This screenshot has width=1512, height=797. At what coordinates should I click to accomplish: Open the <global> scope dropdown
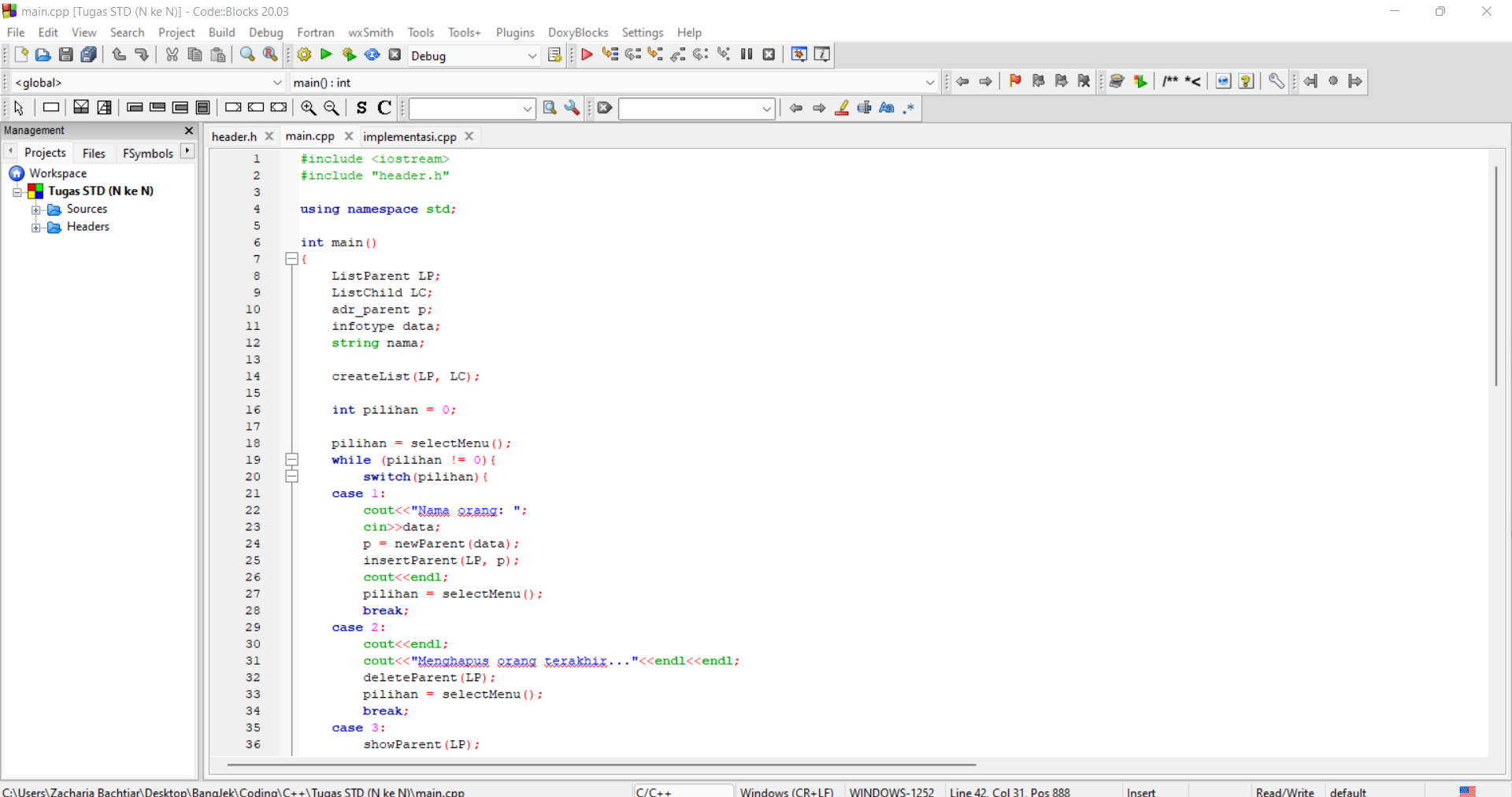coord(277,83)
